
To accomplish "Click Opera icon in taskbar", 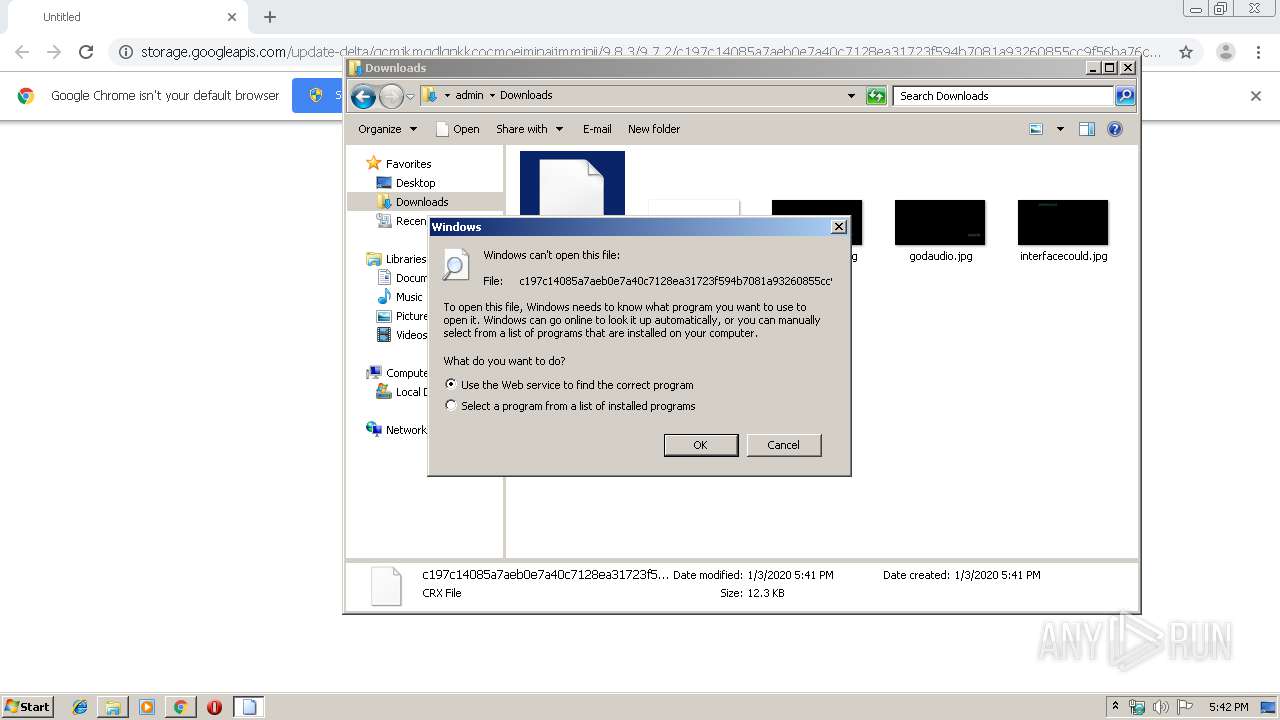I will [214, 707].
